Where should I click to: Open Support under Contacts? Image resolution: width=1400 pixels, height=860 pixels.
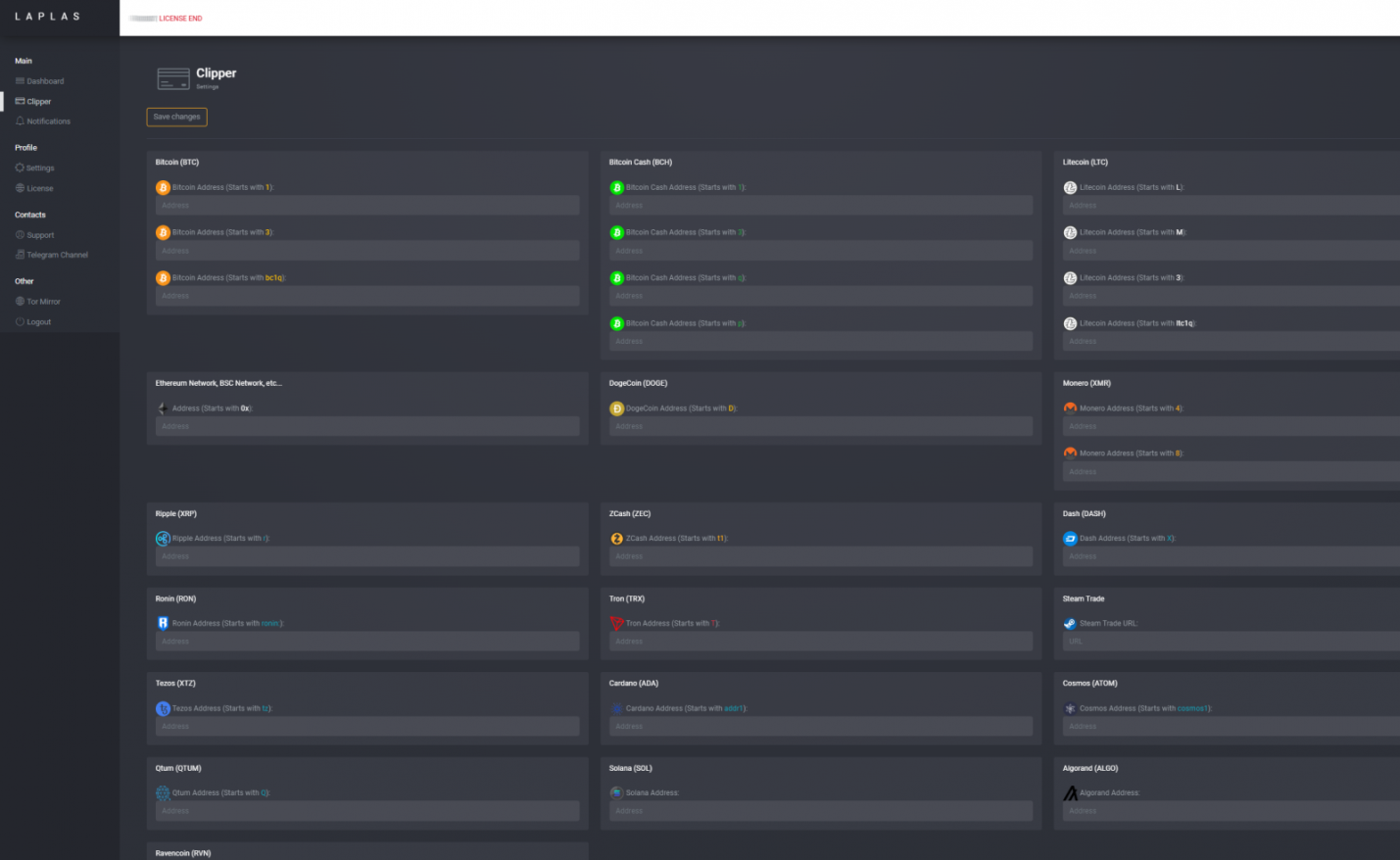click(x=35, y=235)
